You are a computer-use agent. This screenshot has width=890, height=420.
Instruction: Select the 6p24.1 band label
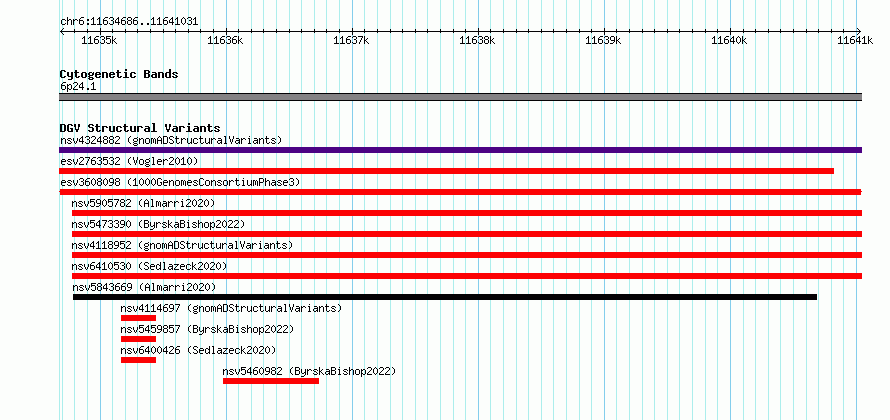click(x=78, y=86)
